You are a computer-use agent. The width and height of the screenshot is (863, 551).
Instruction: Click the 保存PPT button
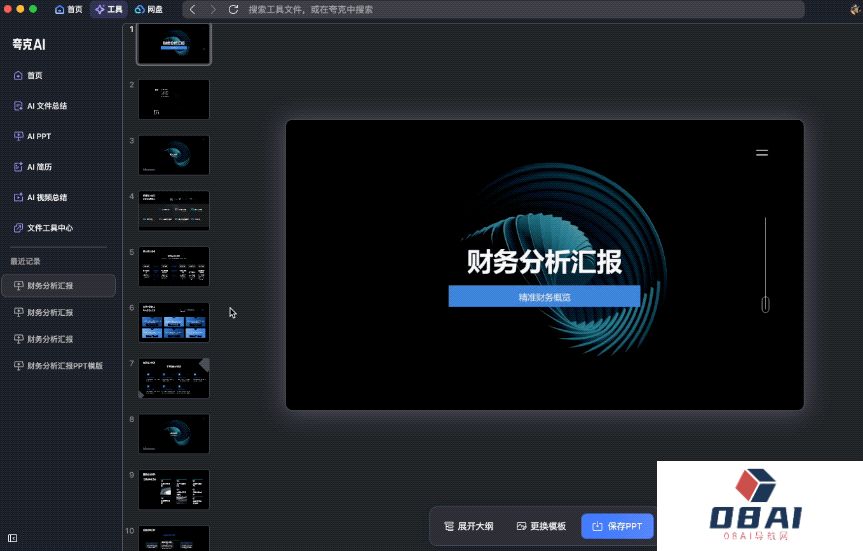(617, 526)
